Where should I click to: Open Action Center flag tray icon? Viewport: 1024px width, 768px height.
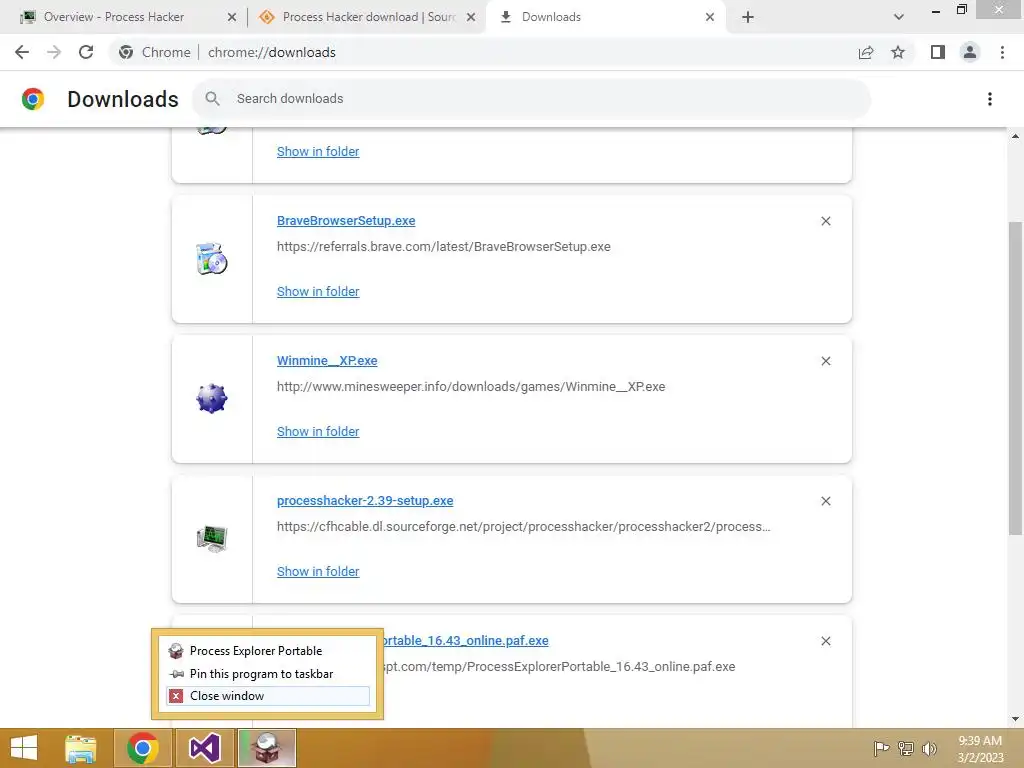(x=881, y=748)
